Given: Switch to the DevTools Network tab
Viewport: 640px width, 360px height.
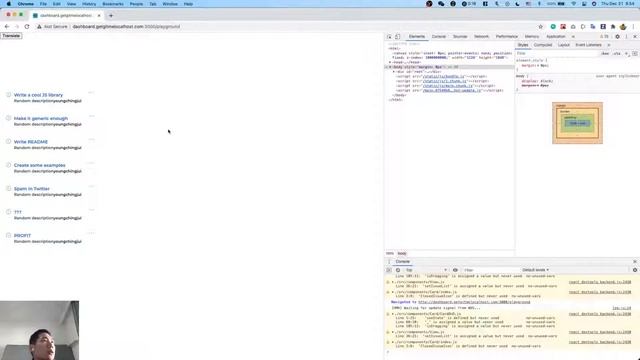Looking at the screenshot, I should point(481,37).
